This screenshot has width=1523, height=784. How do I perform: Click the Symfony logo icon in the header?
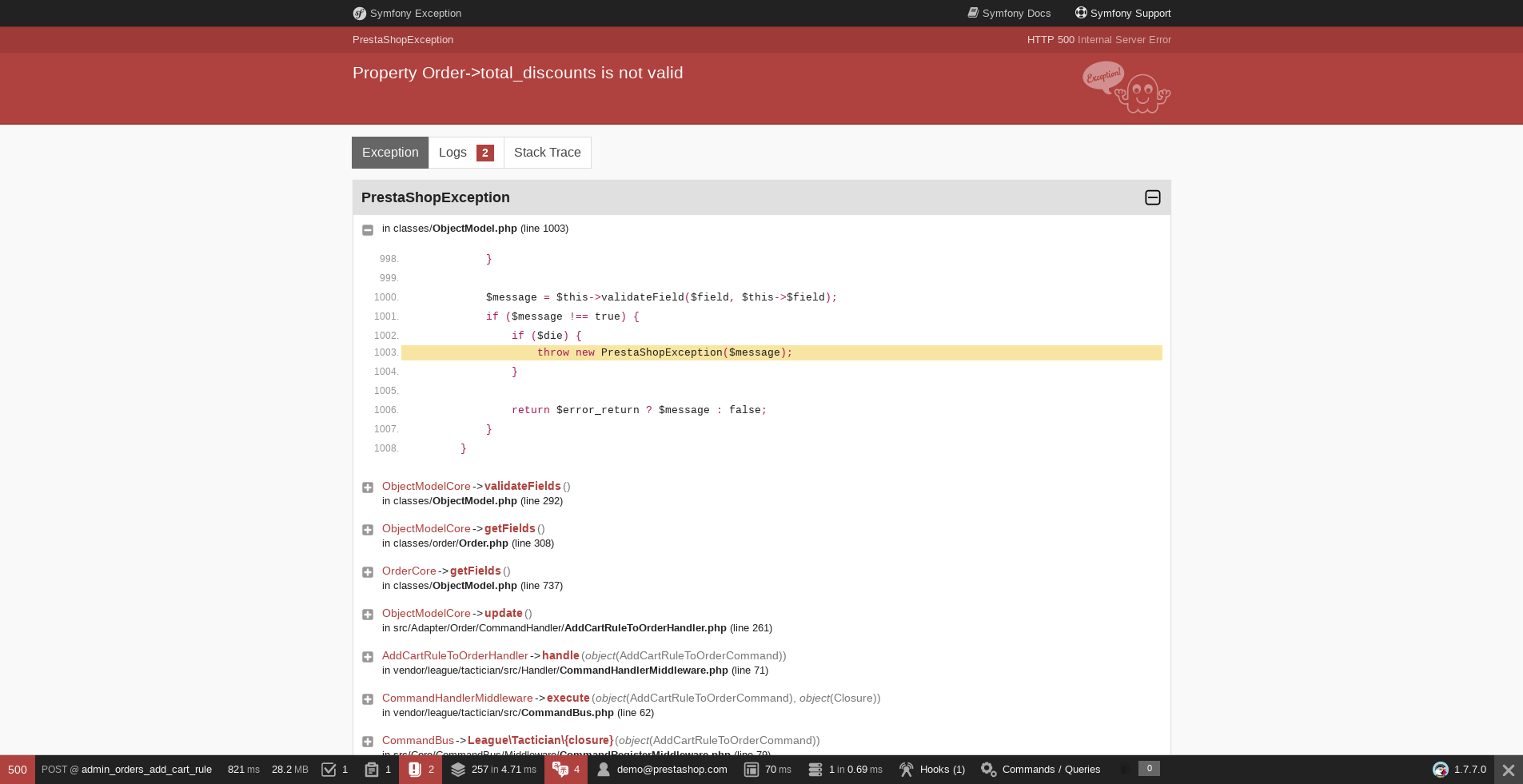point(360,14)
